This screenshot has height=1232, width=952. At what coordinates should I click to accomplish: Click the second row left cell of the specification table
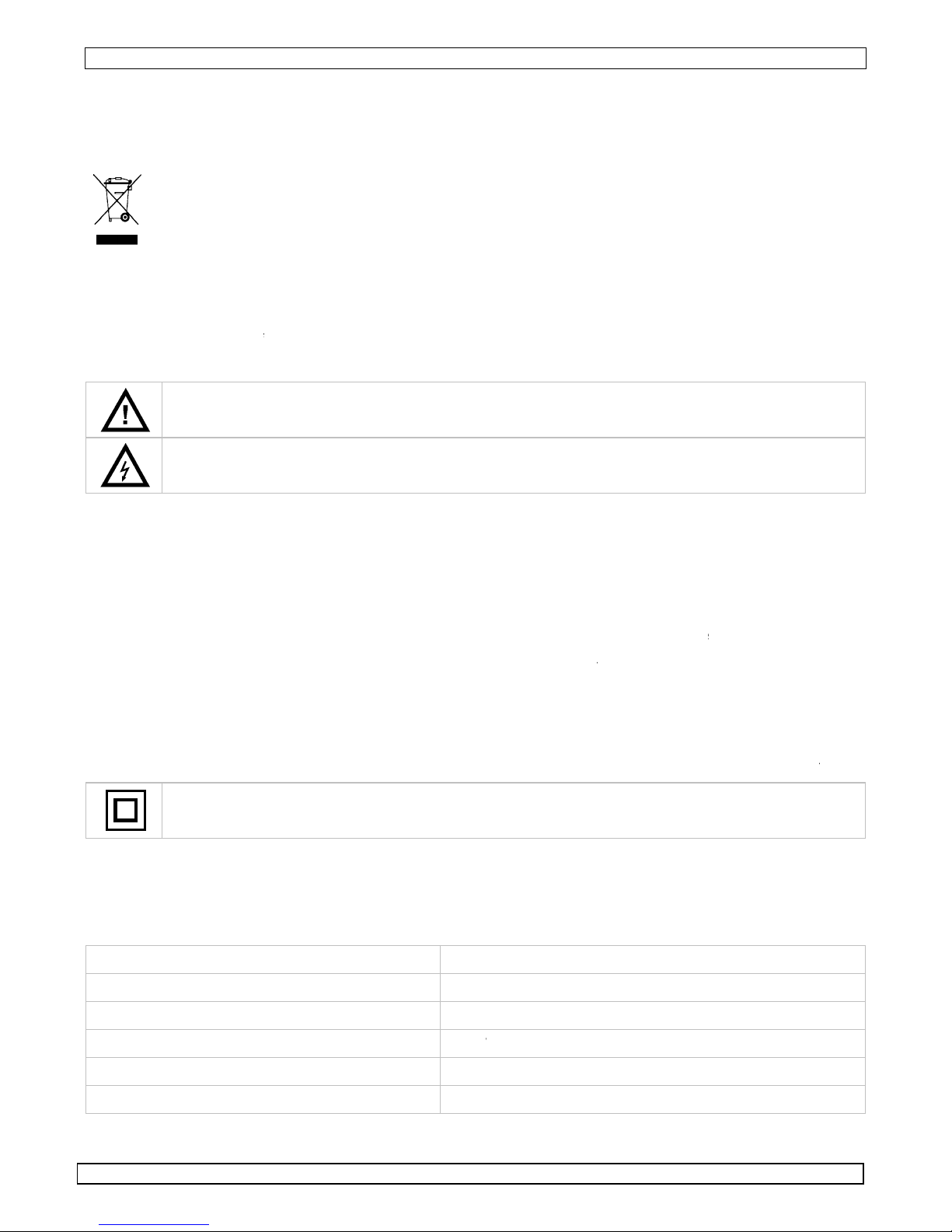(x=263, y=987)
